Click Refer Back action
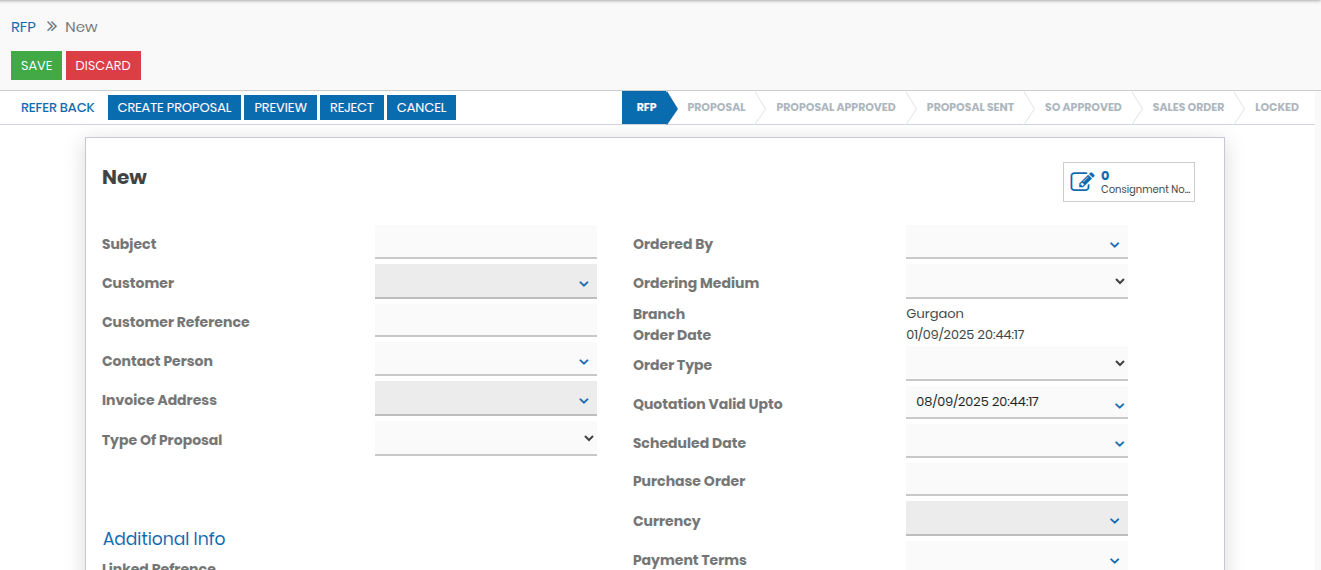Viewport: 1321px width, 570px height. coord(58,108)
